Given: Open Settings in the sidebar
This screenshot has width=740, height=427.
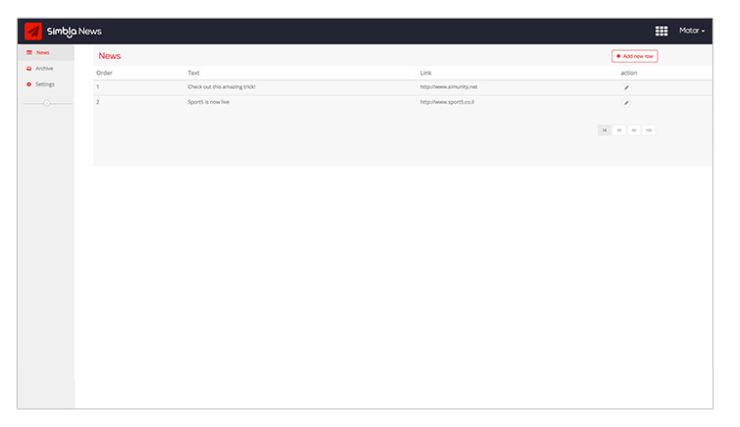Looking at the screenshot, I should 46,84.
